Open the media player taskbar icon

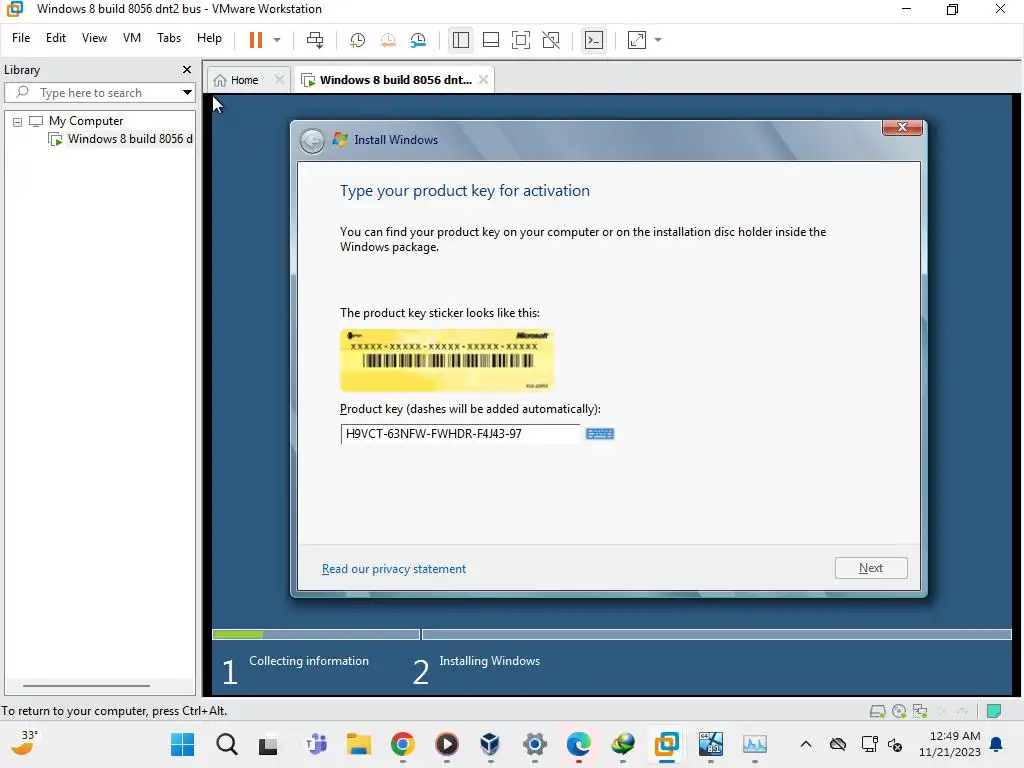447,744
